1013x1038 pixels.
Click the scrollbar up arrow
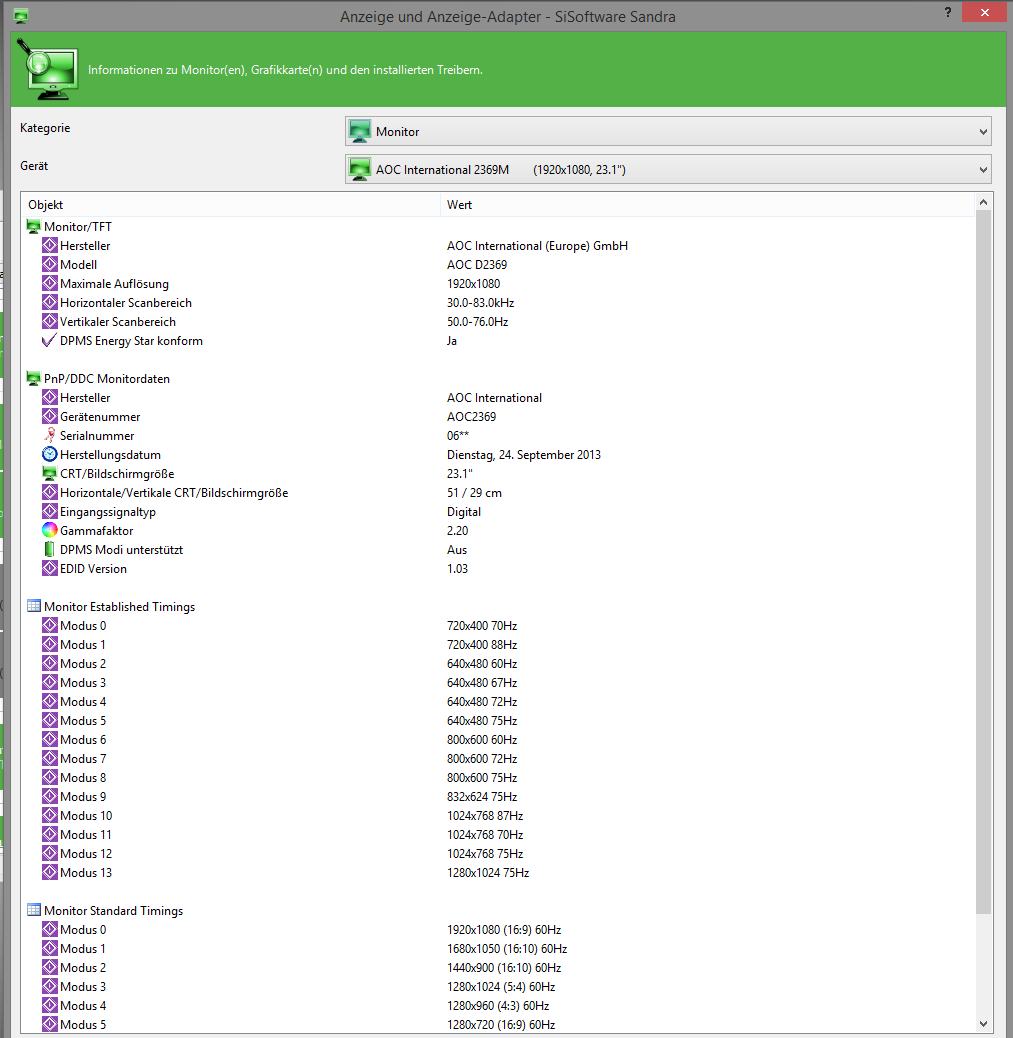983,203
